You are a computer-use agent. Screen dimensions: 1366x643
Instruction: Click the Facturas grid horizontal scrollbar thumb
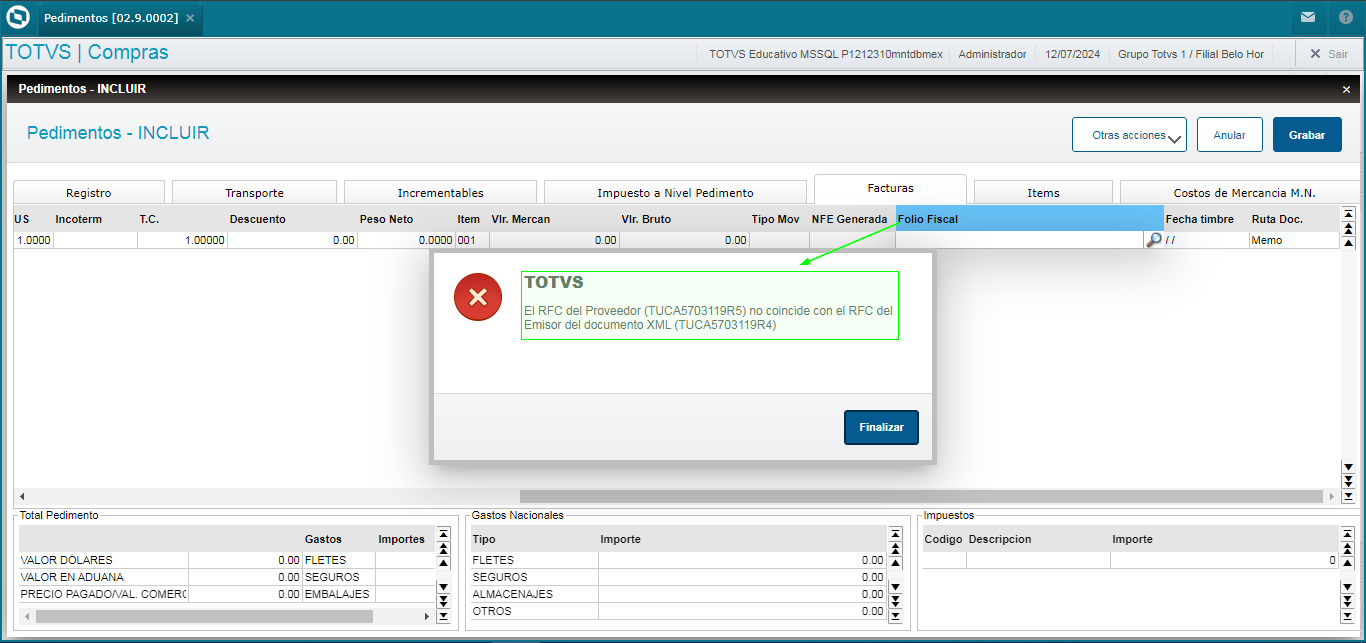(921, 496)
